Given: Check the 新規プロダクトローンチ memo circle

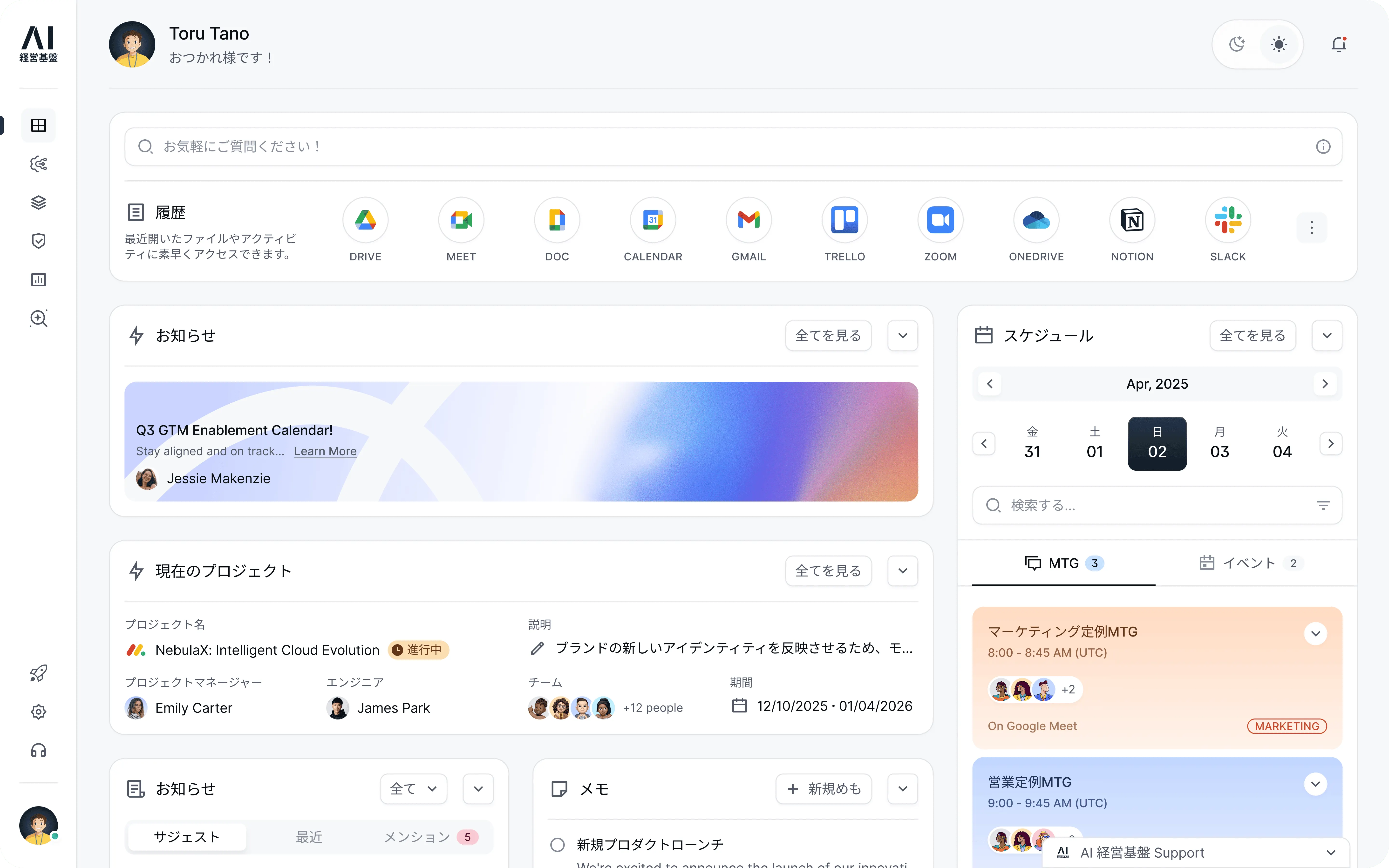Looking at the screenshot, I should [557, 844].
